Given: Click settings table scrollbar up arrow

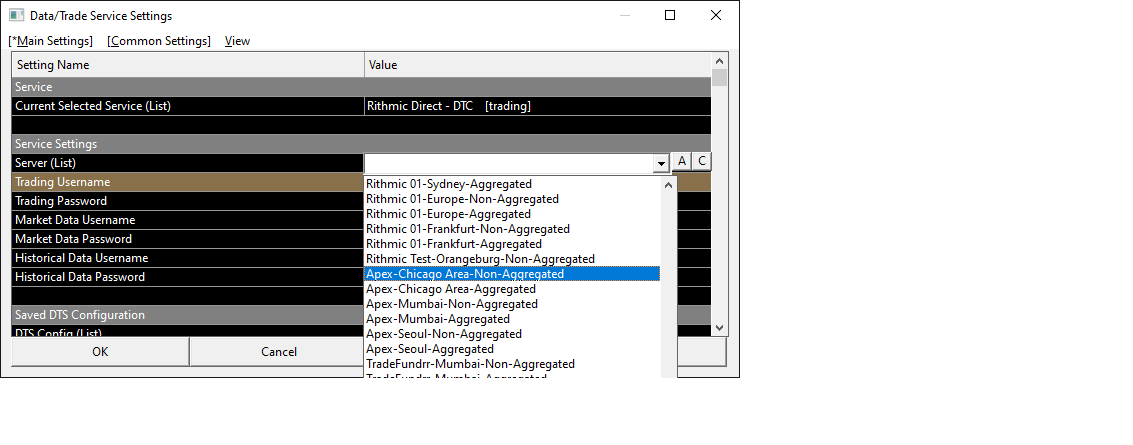Looking at the screenshot, I should click(x=719, y=61).
